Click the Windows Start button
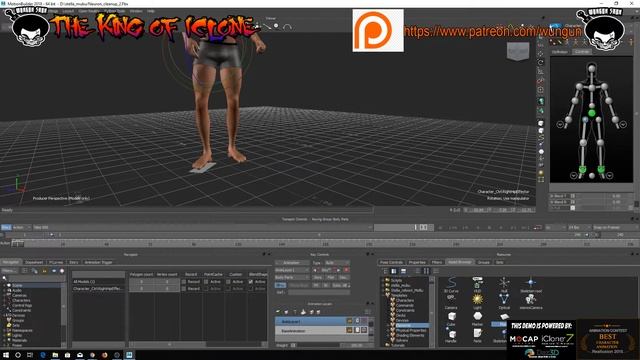 pos(6,355)
